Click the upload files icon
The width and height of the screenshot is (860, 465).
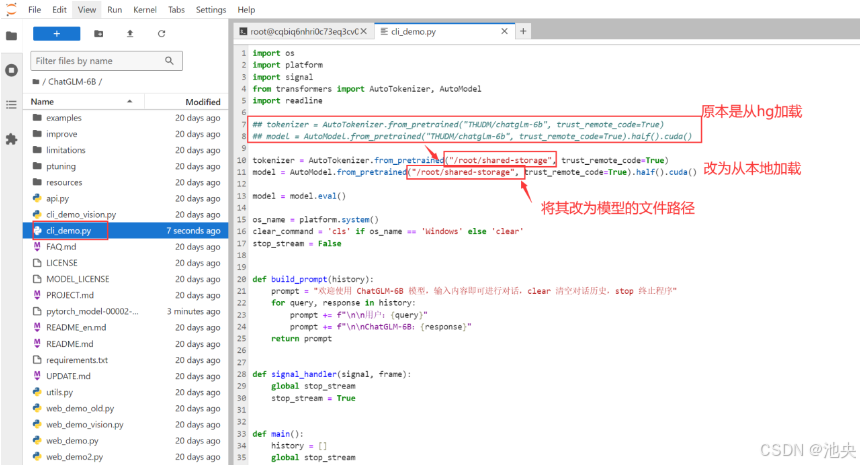pos(130,33)
